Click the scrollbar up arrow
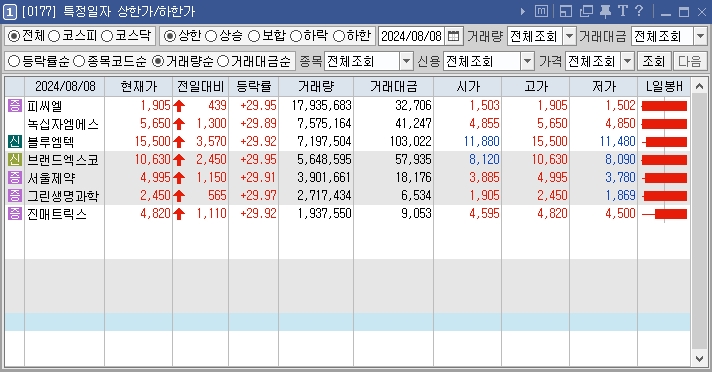The height and width of the screenshot is (372, 712). click(x=699, y=85)
